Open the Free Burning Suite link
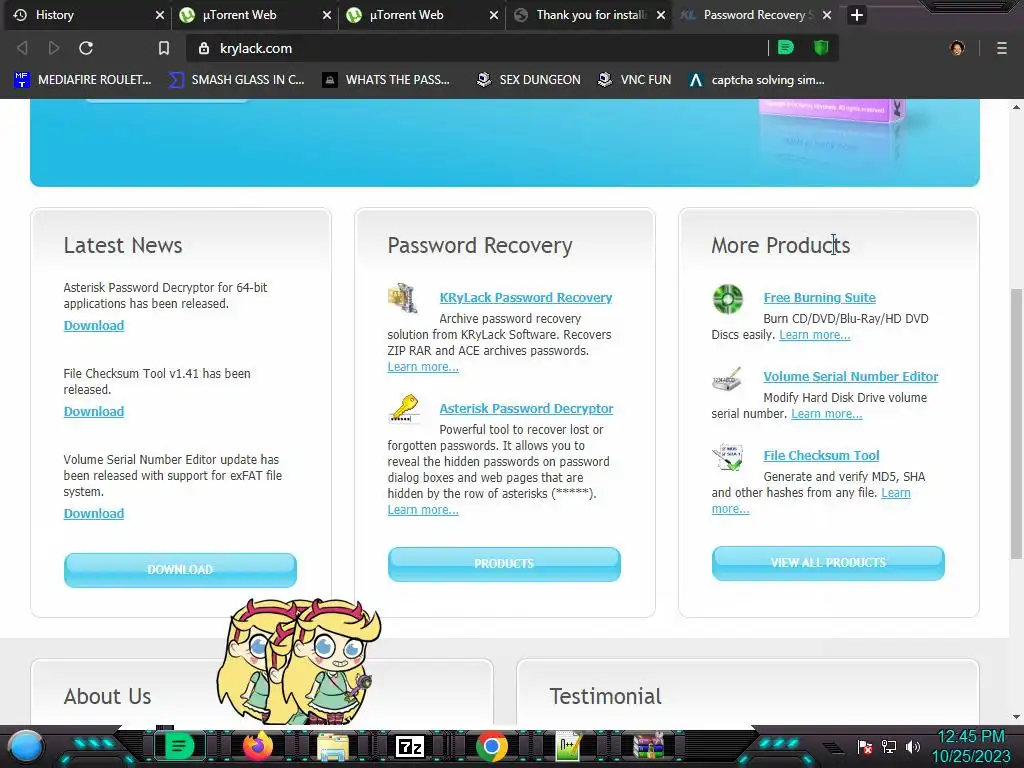The width and height of the screenshot is (1024, 768). click(820, 297)
